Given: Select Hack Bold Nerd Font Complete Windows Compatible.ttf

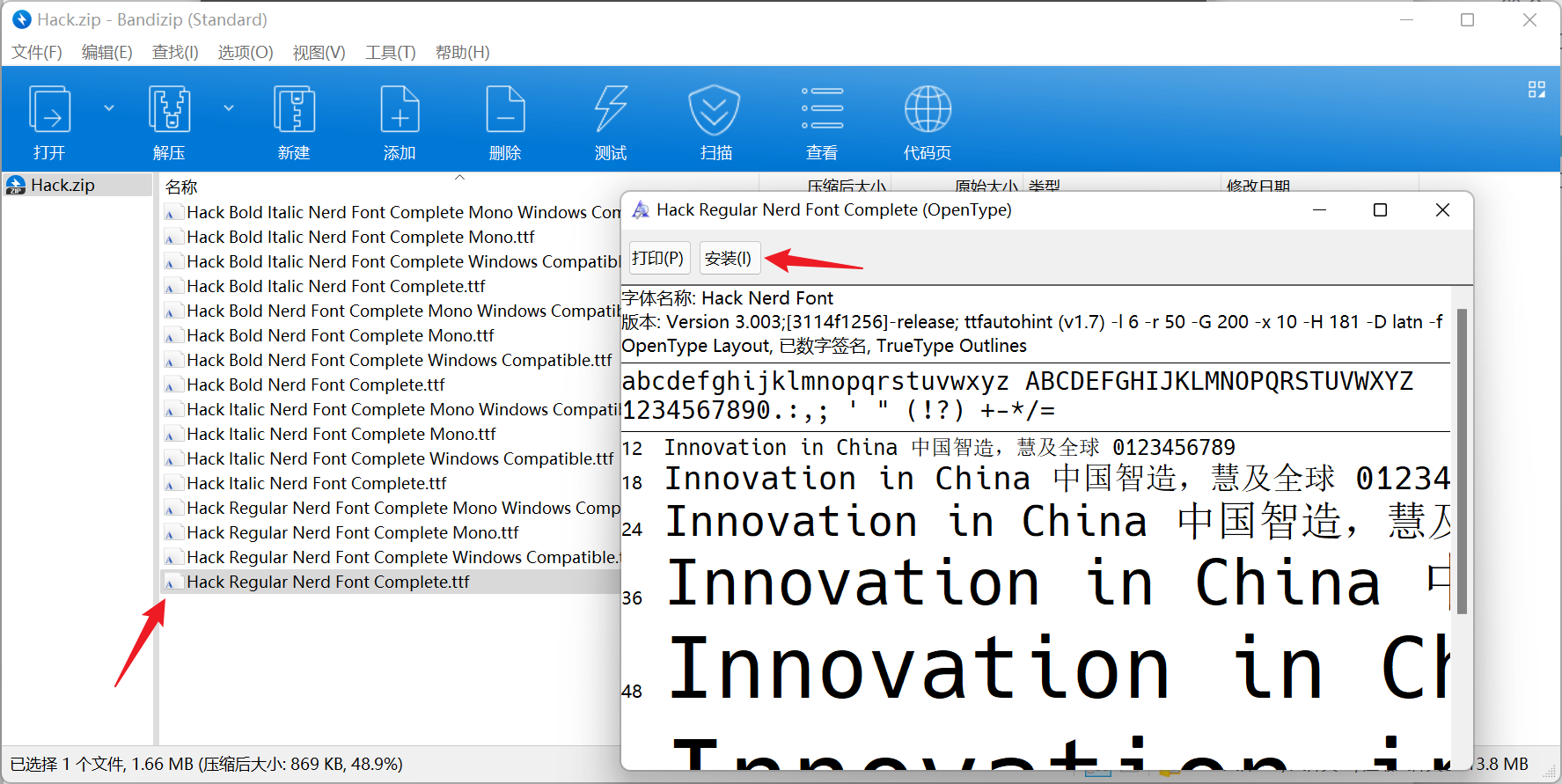Looking at the screenshot, I should 400,360.
